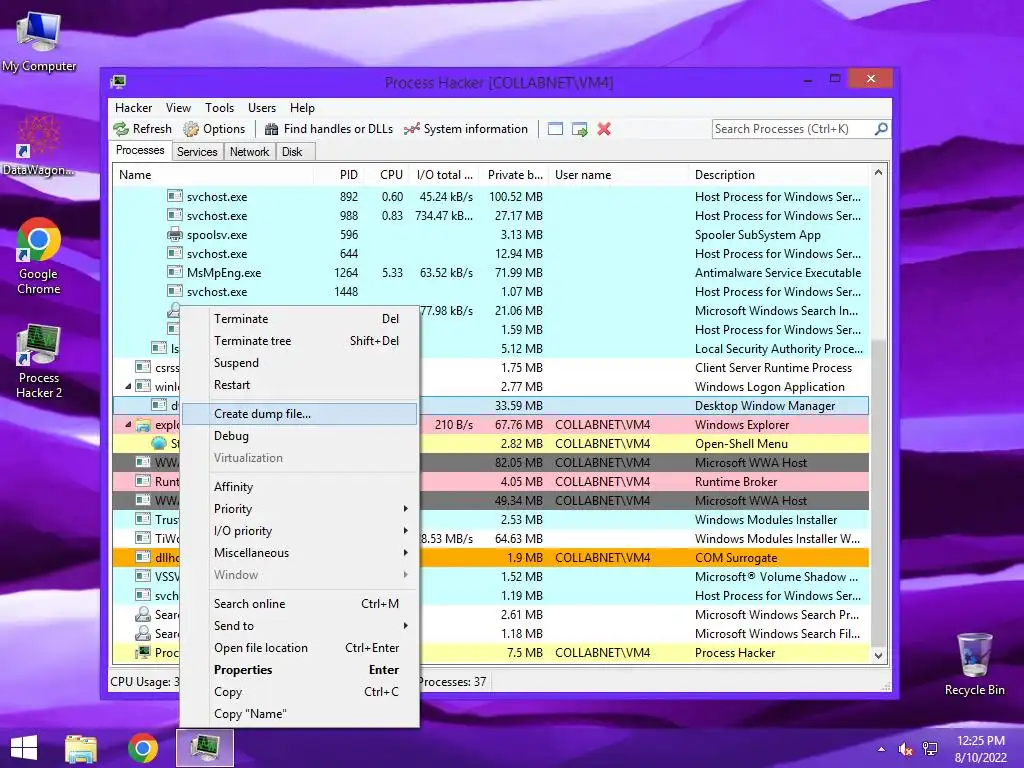The height and width of the screenshot is (768, 1024).
Task: Sort by the CPU column header
Action: 385,175
